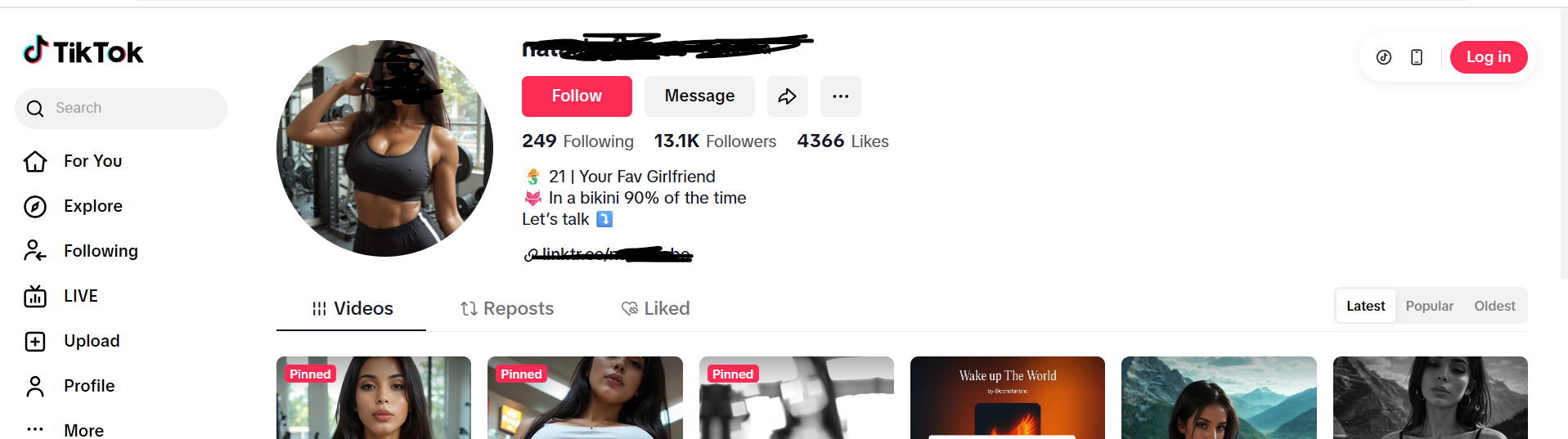
Task: Click the TikTok logo
Action: (x=83, y=52)
